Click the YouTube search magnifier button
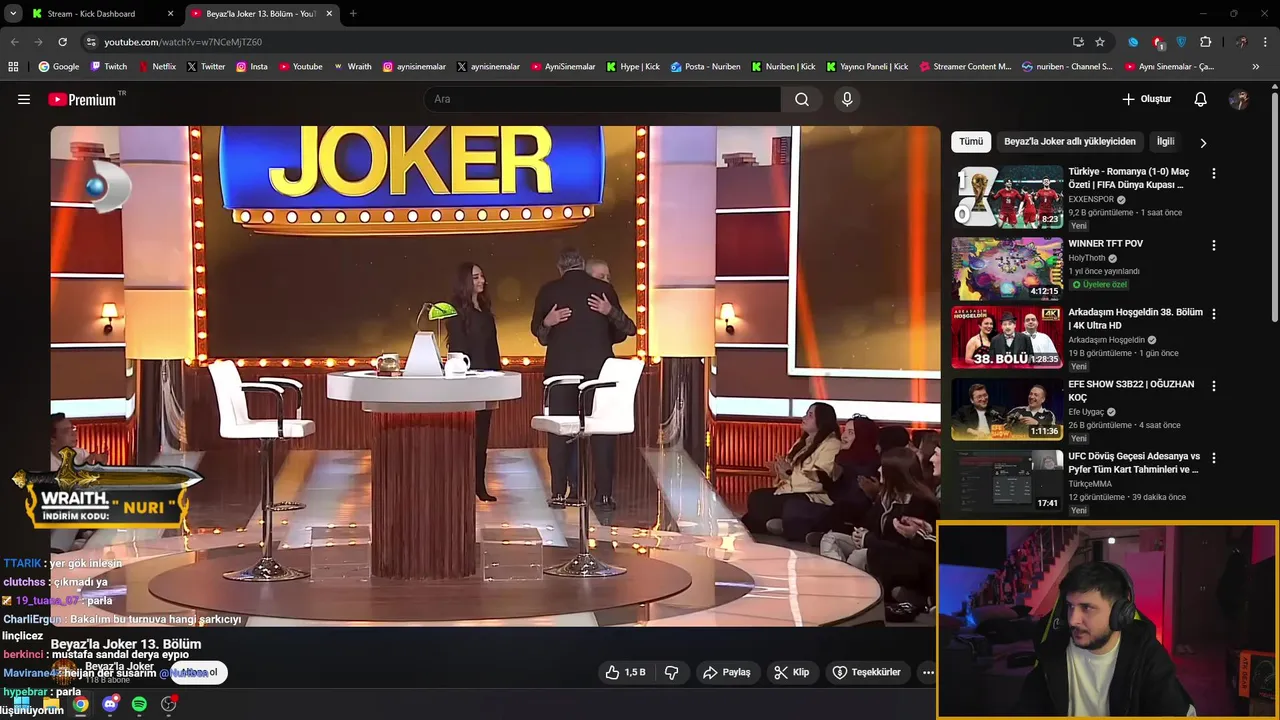 802,99
